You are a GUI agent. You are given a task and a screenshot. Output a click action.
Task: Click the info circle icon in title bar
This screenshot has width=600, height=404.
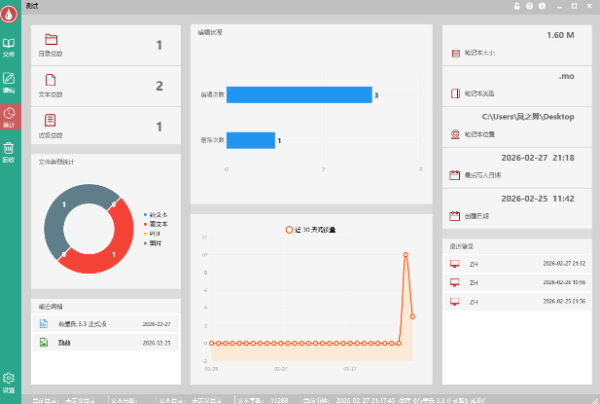tap(542, 6)
